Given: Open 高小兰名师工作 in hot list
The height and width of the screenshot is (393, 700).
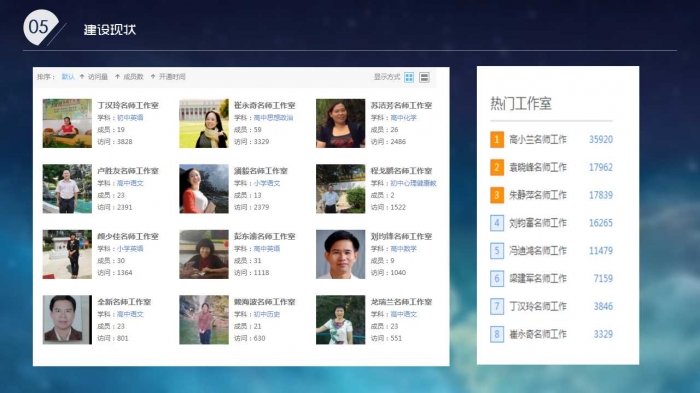Looking at the screenshot, I should (538, 139).
